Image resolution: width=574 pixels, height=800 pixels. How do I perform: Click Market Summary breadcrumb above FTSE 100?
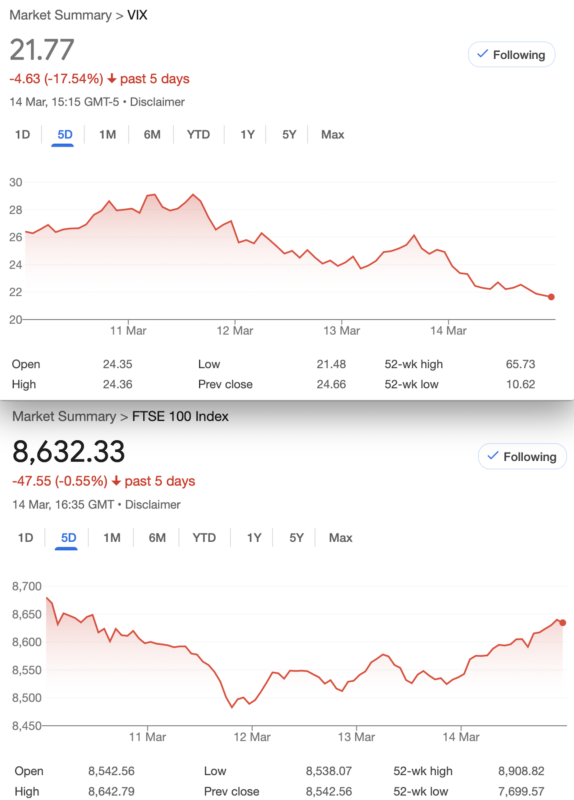coord(64,416)
